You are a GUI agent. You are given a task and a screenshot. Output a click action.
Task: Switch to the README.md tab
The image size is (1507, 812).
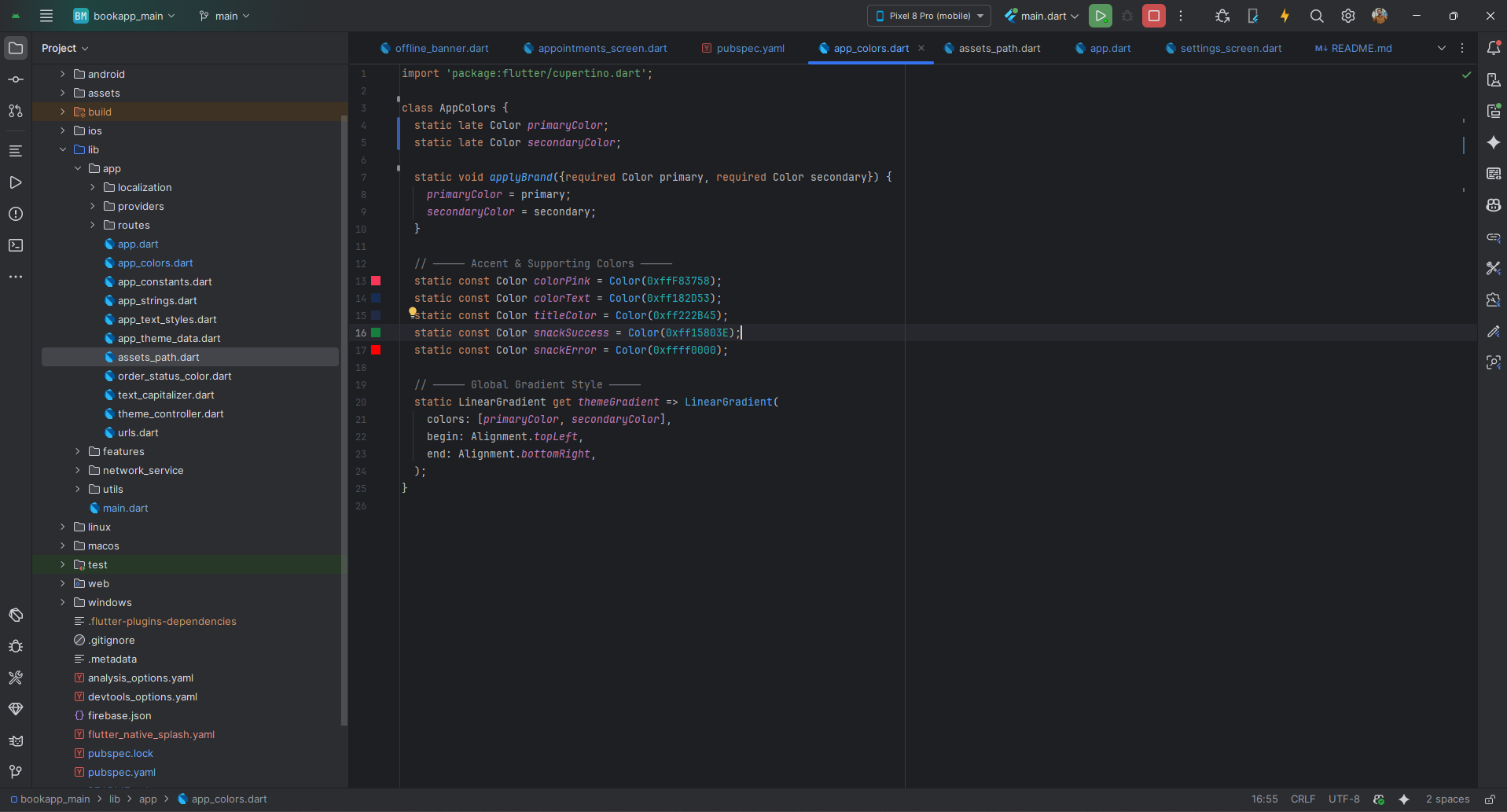pyautogui.click(x=1353, y=48)
